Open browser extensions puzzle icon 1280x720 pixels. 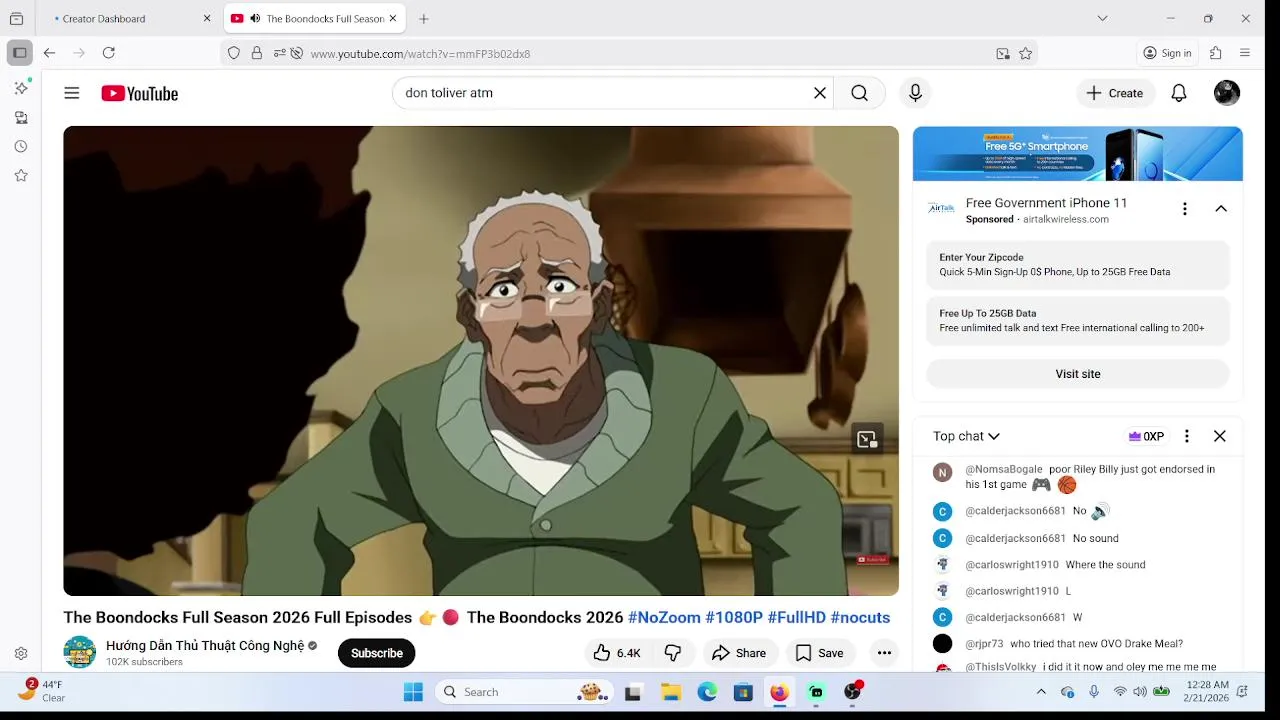coord(1216,53)
